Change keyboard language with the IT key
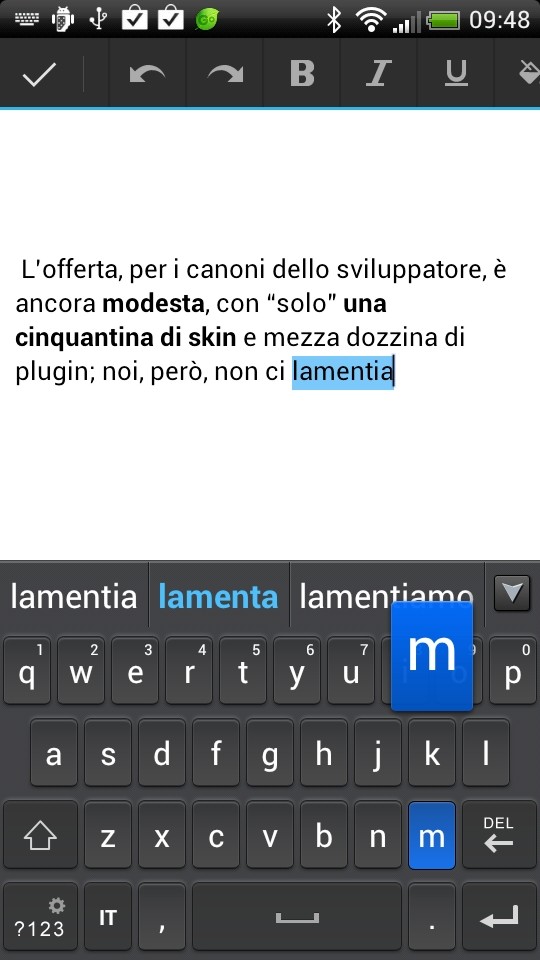Screen dimensions: 540x960 [x=108, y=917]
